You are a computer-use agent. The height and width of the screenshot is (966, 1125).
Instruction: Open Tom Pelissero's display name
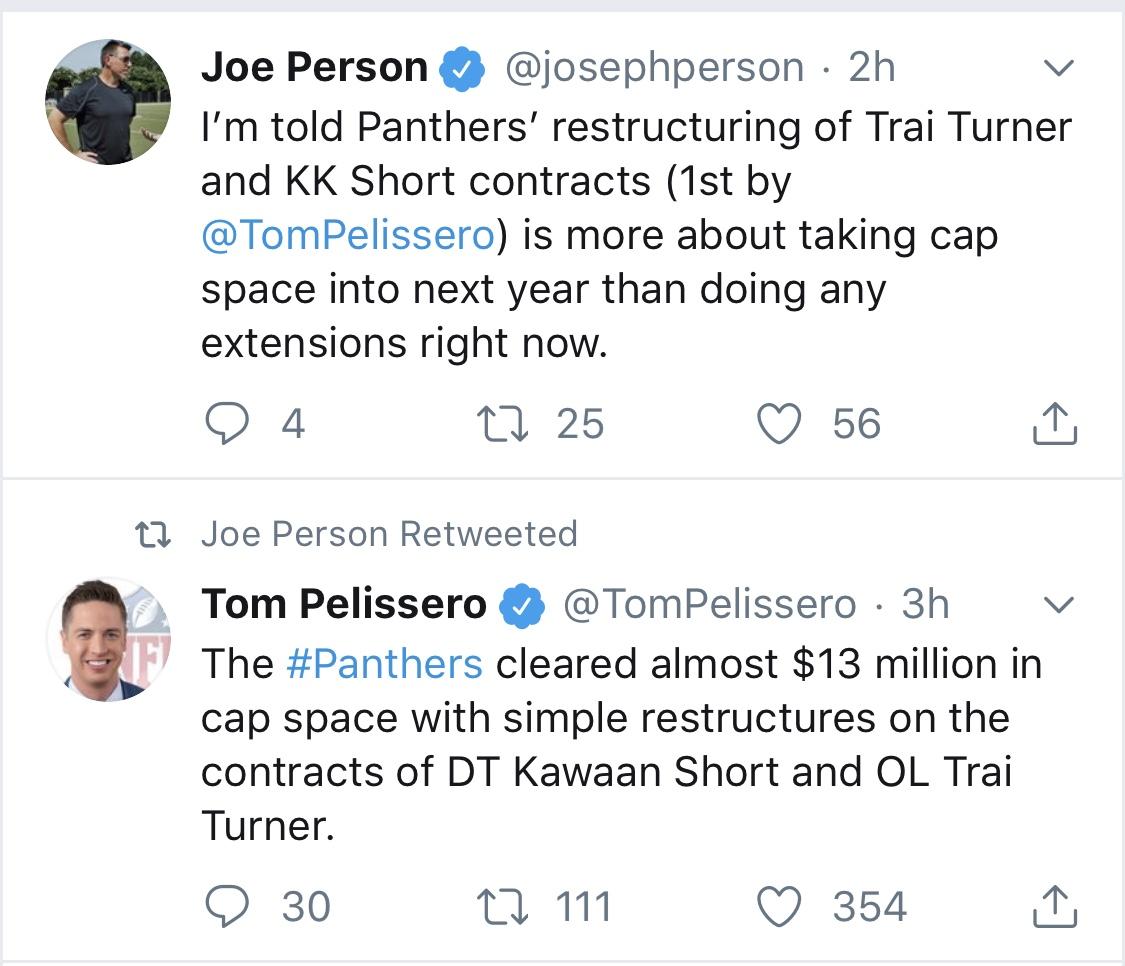[x=344, y=604]
